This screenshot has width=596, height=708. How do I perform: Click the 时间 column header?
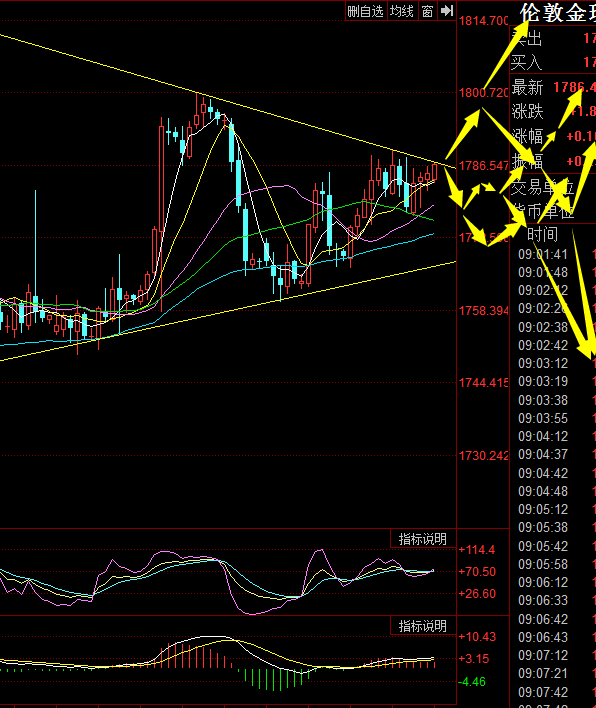(x=542, y=234)
